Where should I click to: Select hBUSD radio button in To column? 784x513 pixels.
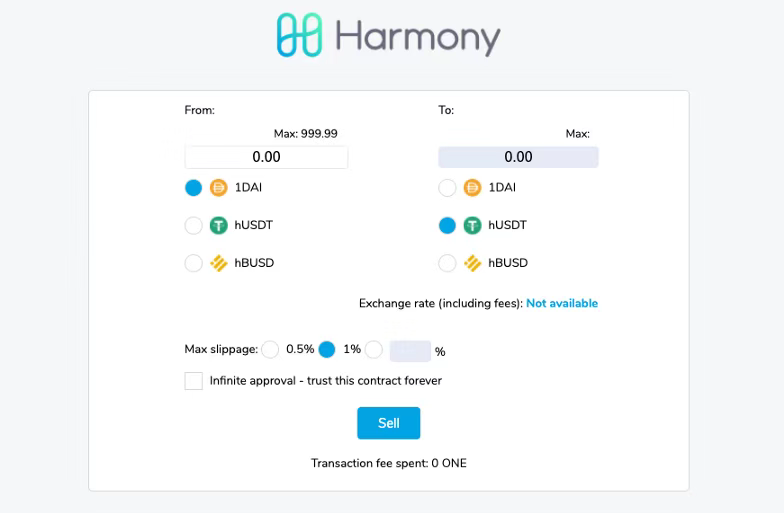pyautogui.click(x=448, y=263)
